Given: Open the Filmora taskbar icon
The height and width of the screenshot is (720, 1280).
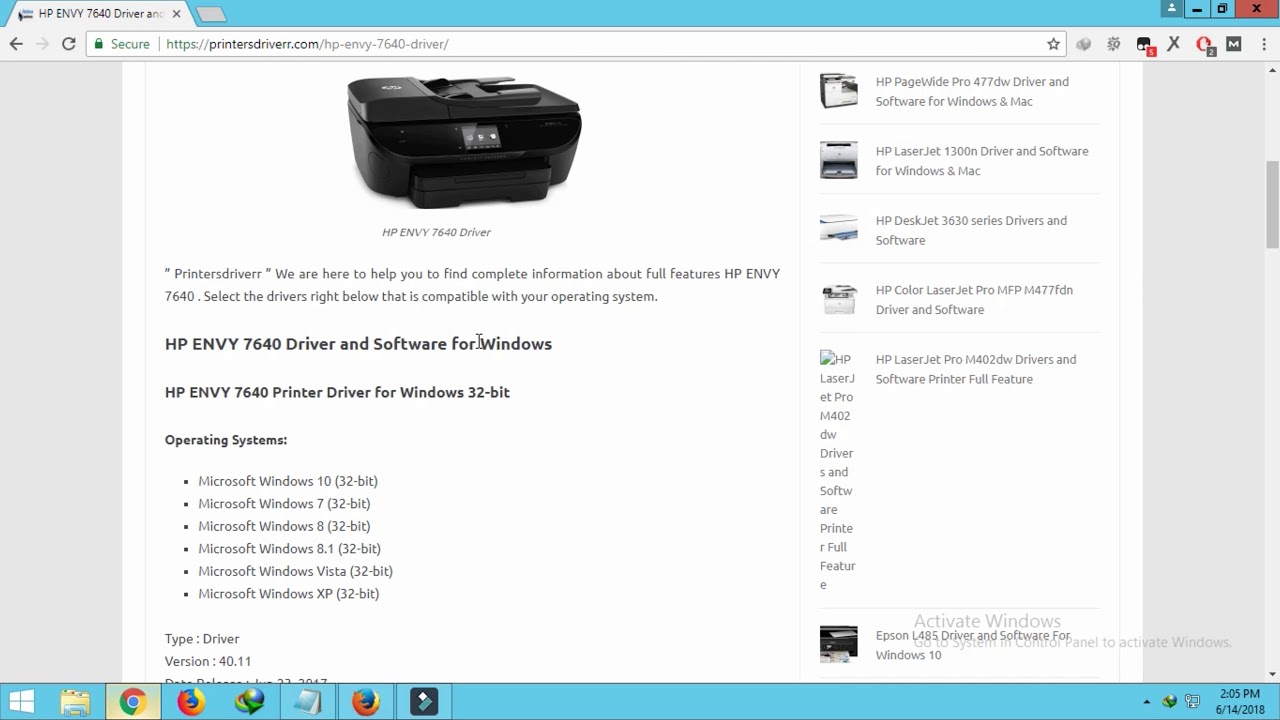Looking at the screenshot, I should [424, 702].
